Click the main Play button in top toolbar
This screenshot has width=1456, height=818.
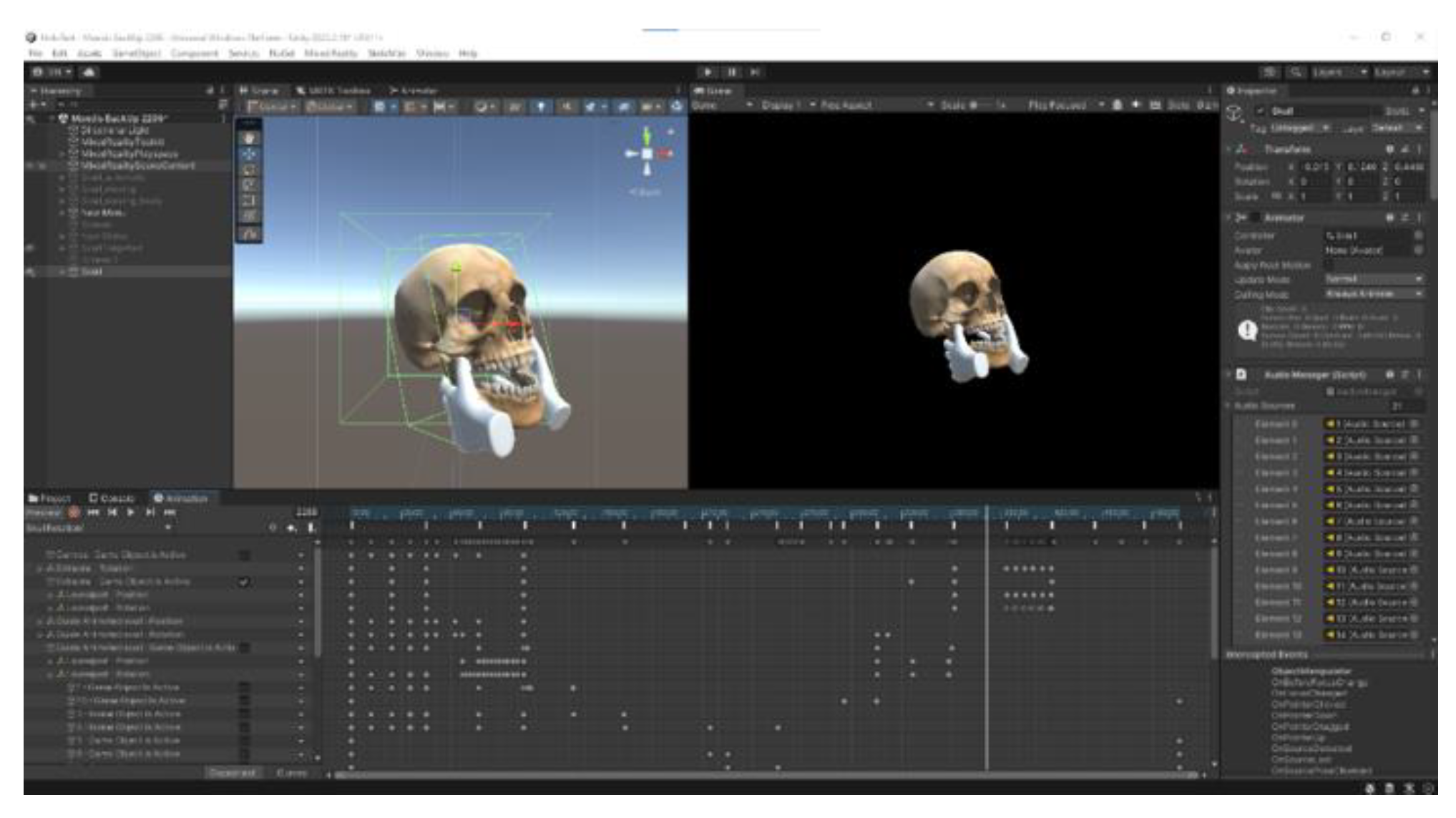(708, 72)
